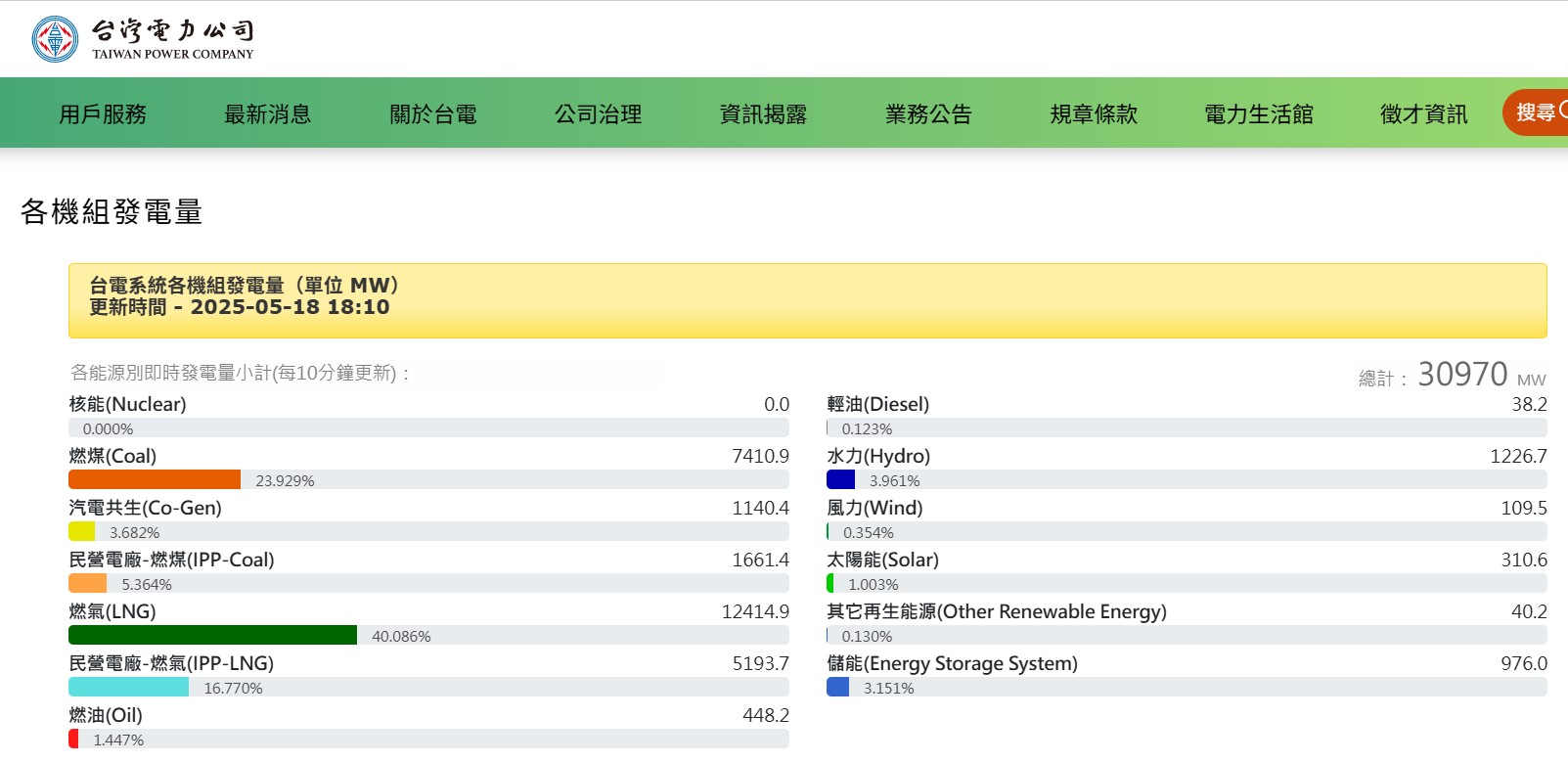
Task: Open the 公司治理 navigation item
Action: (599, 114)
